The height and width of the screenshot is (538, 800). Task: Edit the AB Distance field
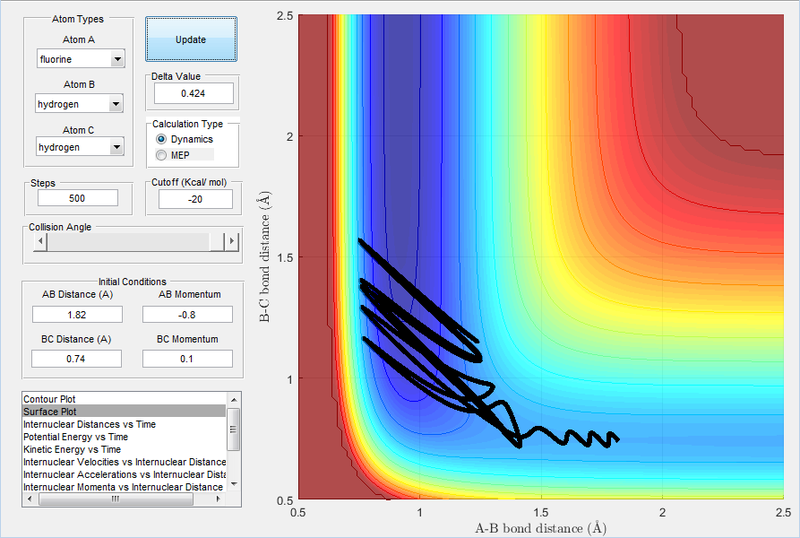point(77,314)
